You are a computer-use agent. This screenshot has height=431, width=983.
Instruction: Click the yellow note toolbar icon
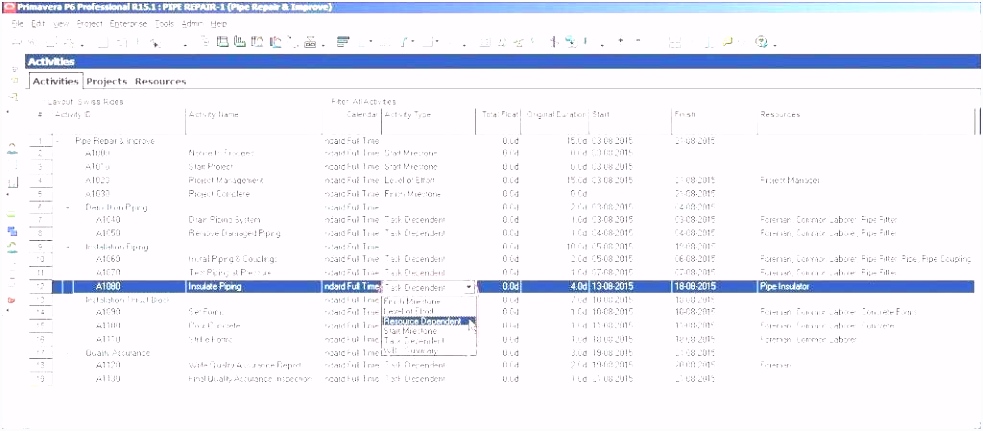pyautogui.click(x=728, y=42)
